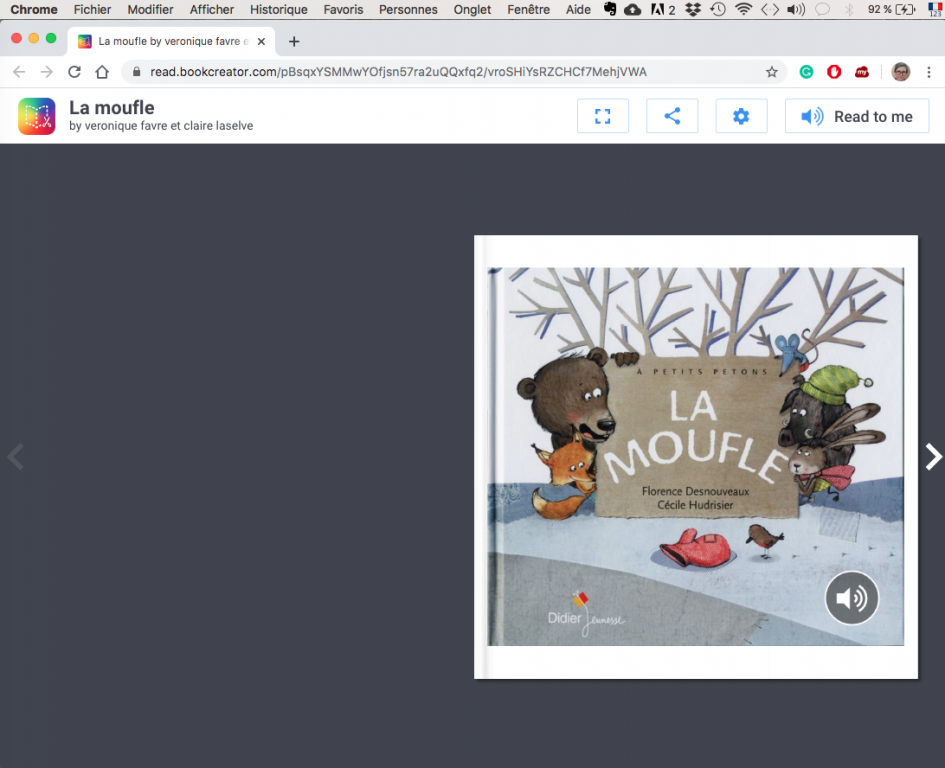945x768 pixels.
Task: Open the Time Machine menu bar icon
Action: coord(718,9)
